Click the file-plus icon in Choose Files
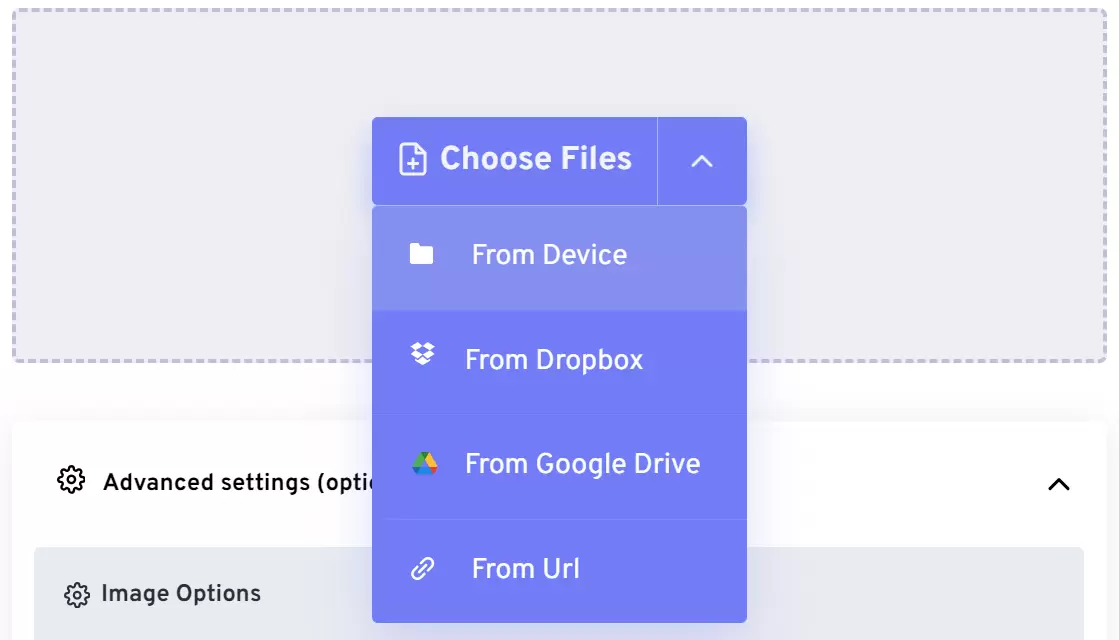Viewport: 1119px width, 640px height. 412,158
